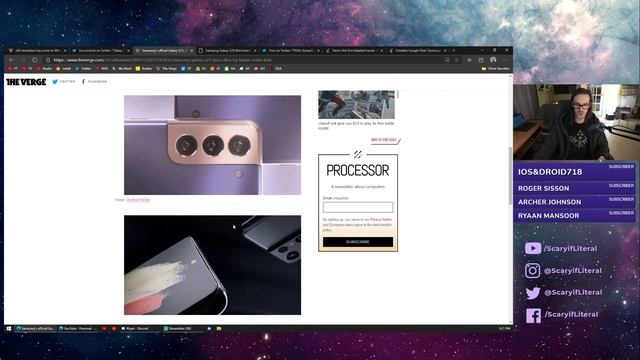Click subscriber name ARCHER JOHNSON
The width and height of the screenshot is (640, 360).
[x=549, y=202]
